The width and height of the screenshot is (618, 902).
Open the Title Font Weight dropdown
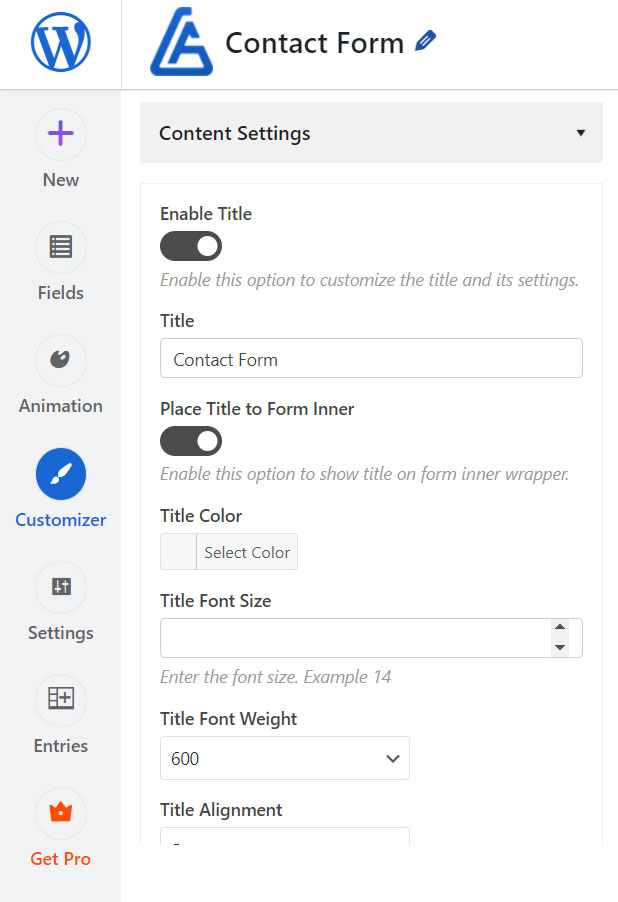coord(285,758)
